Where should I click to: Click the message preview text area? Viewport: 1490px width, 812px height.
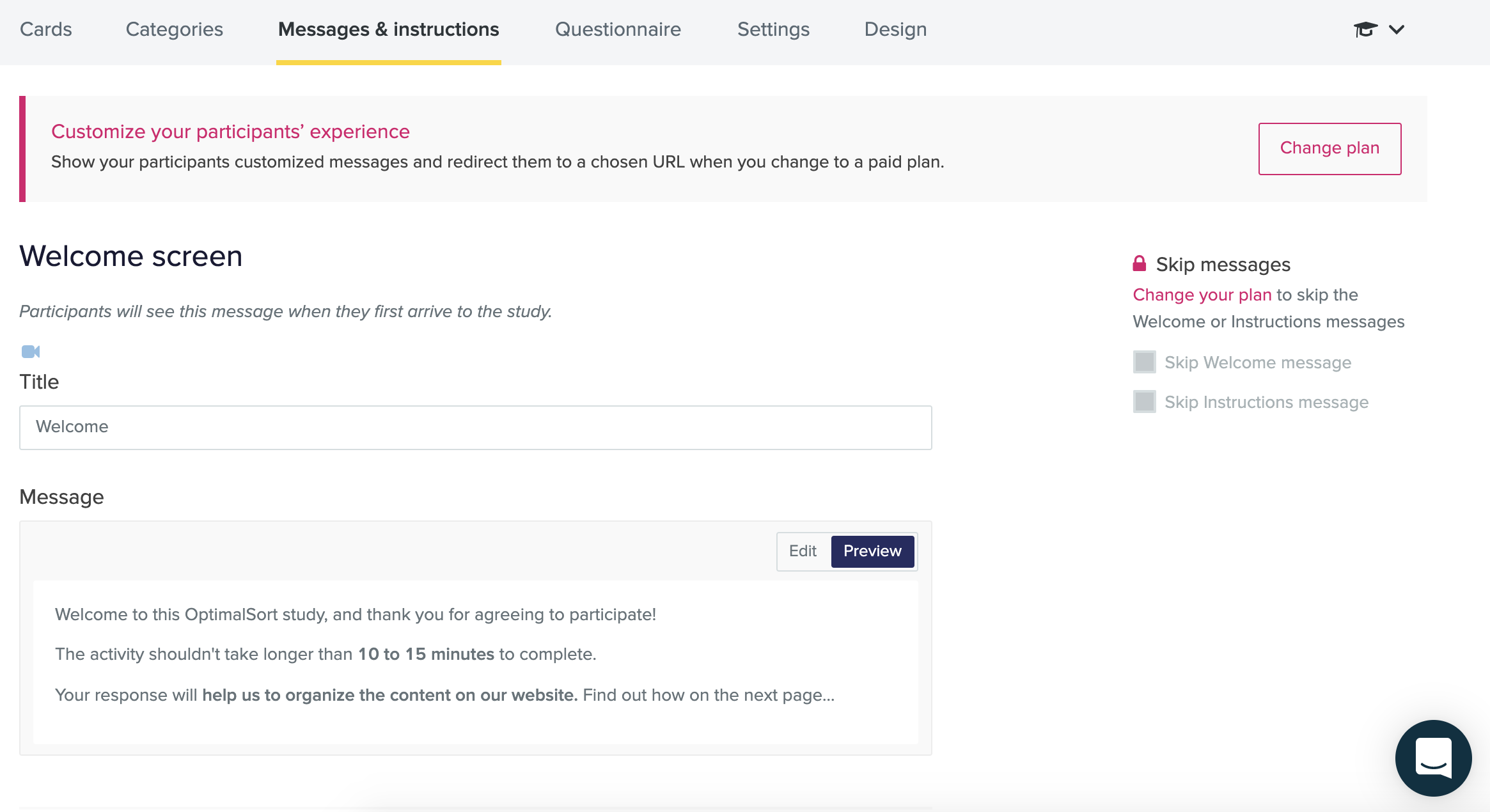pyautogui.click(x=476, y=654)
